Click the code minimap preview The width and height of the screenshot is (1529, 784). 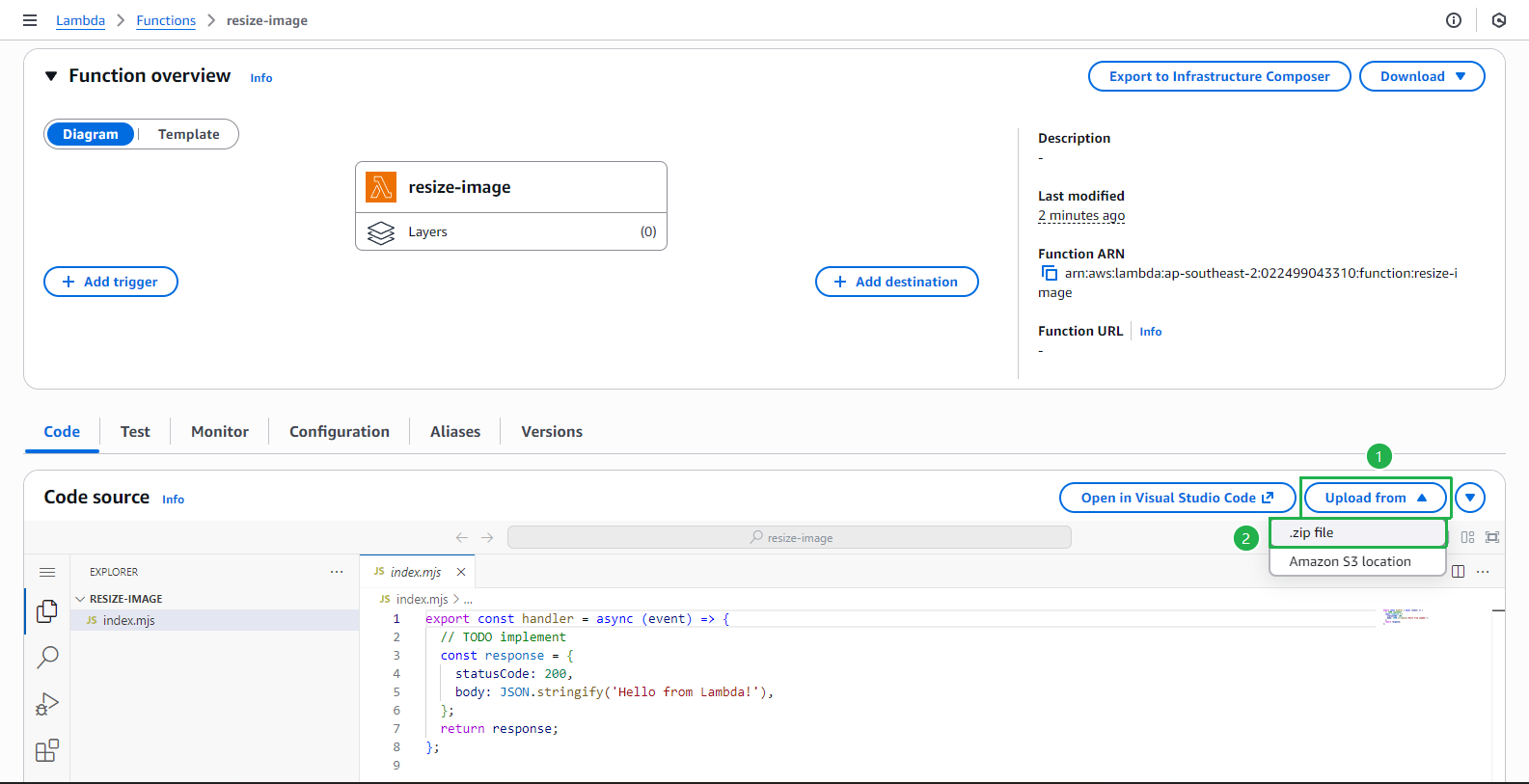1405,615
